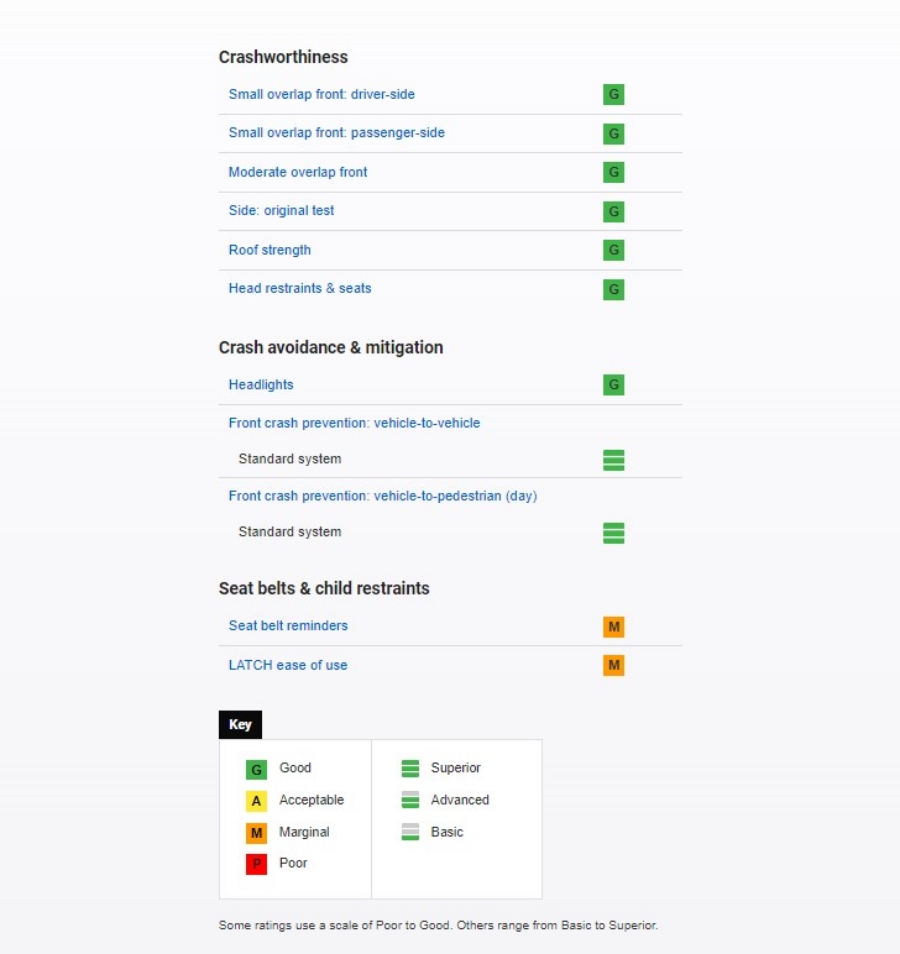900x954 pixels.
Task: Click Good rating icon for Moderate overlap front
Action: 613,172
